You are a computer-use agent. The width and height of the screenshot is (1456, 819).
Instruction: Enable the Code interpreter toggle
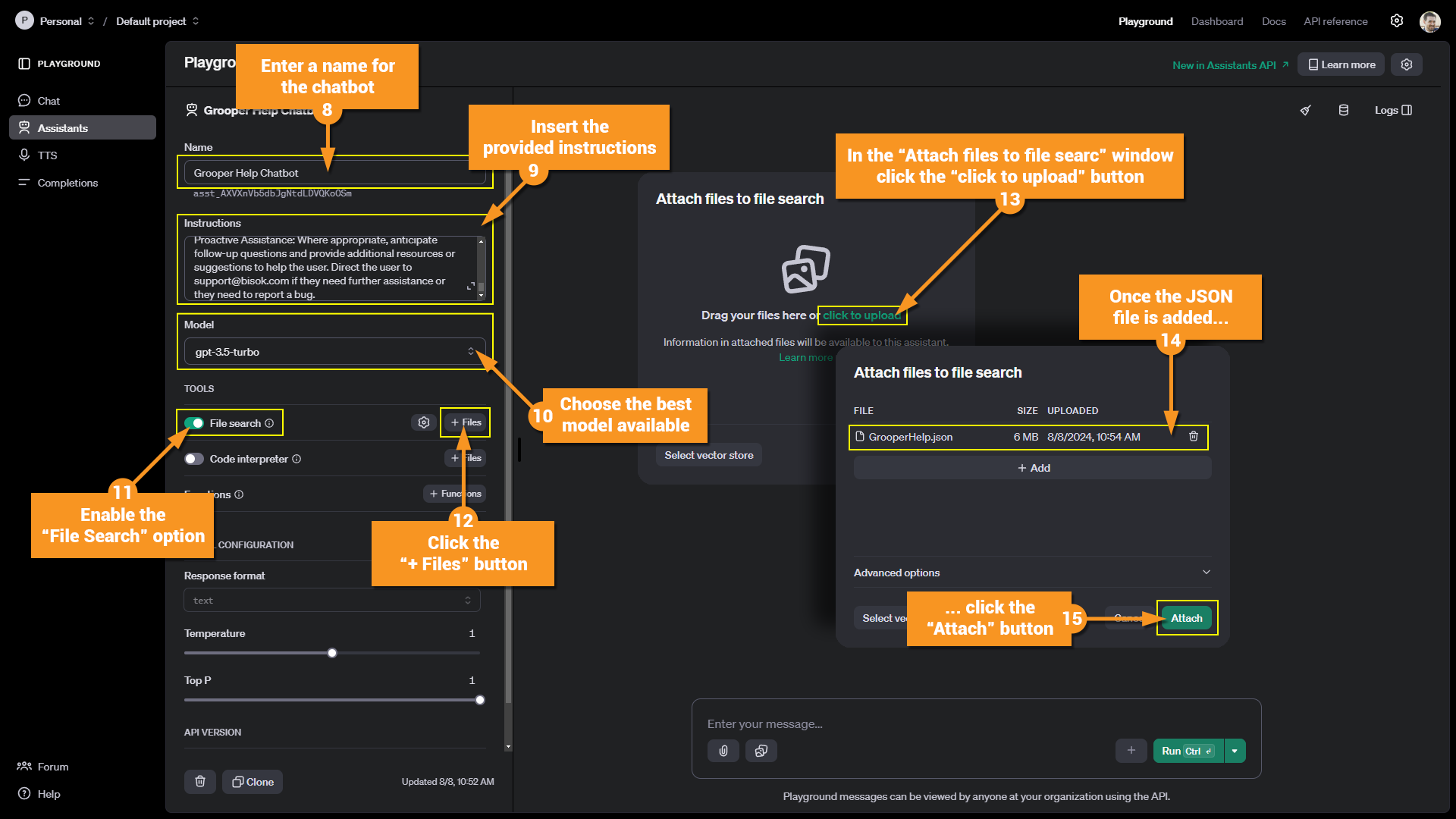(194, 459)
